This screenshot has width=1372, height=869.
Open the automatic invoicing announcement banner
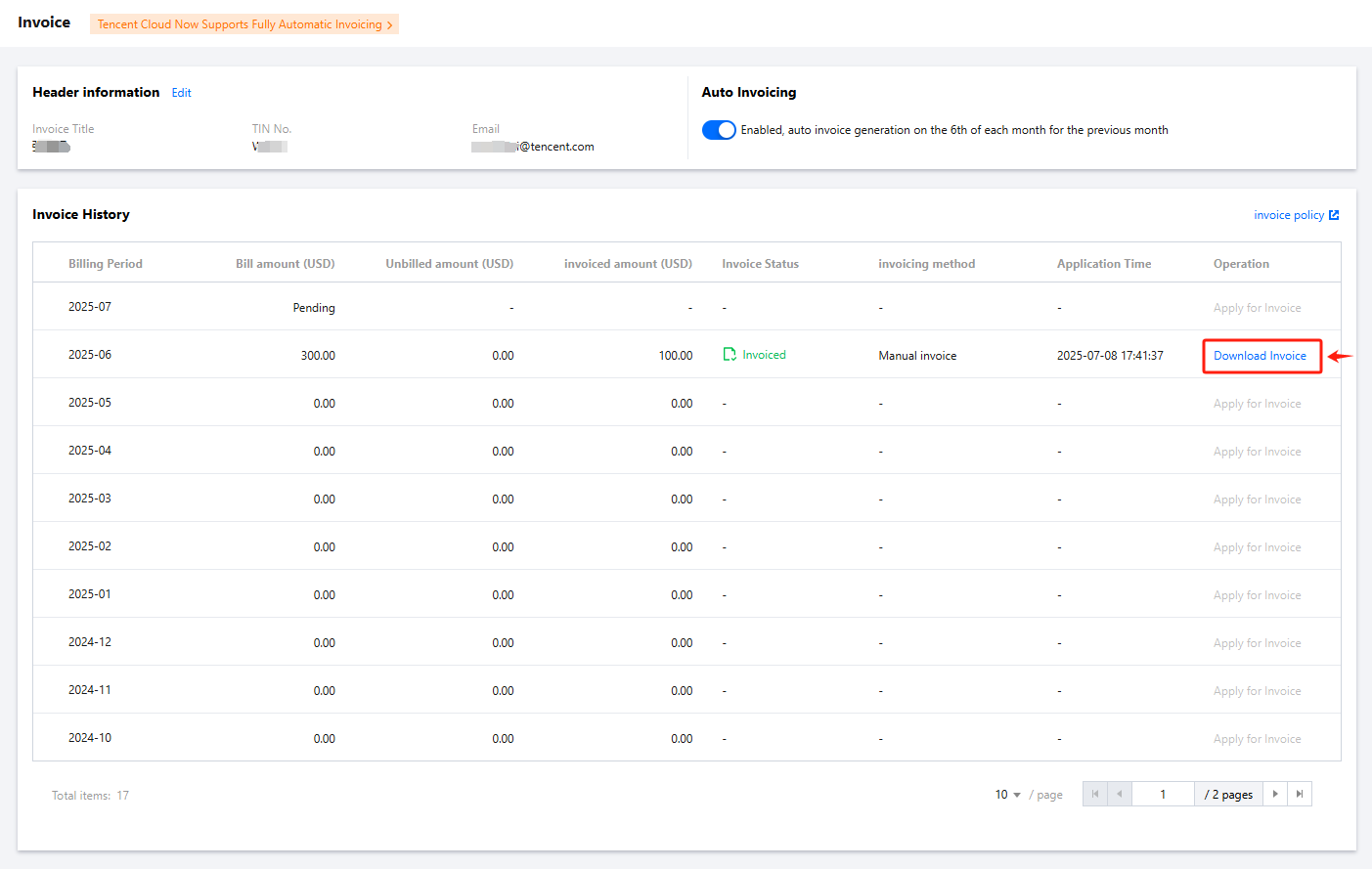[x=239, y=24]
